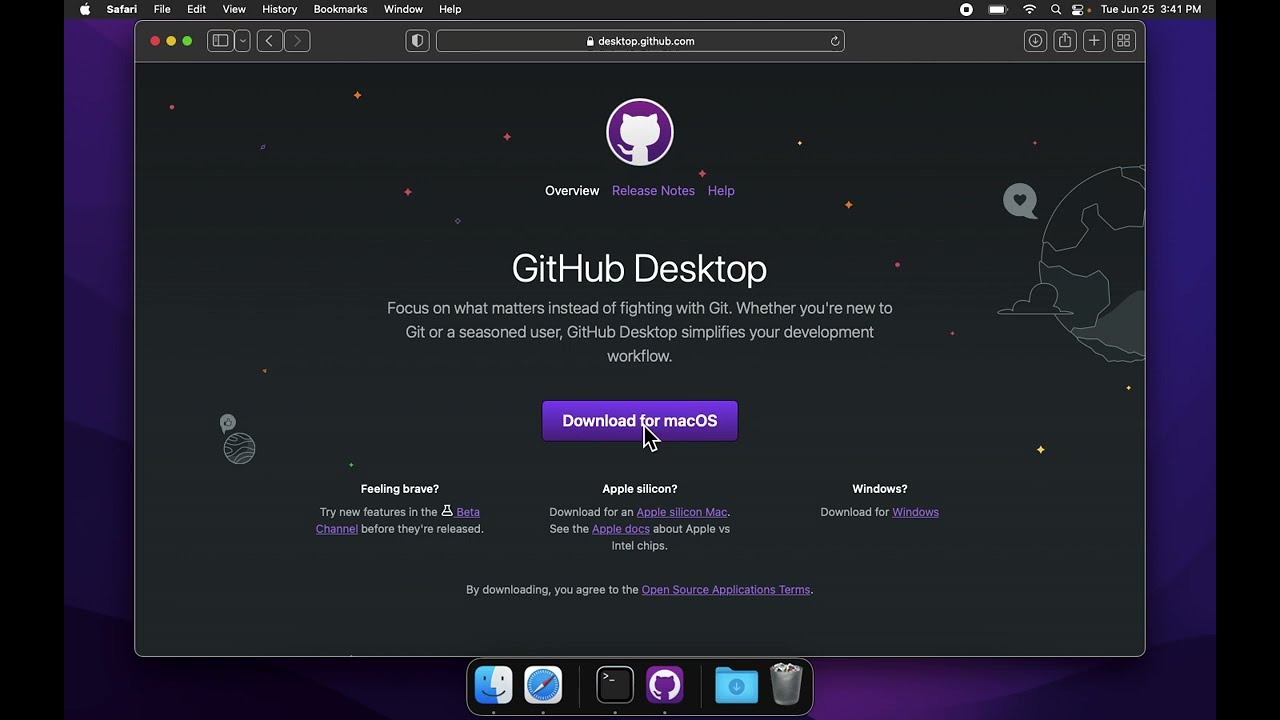Open Control Center icon
Image resolution: width=1280 pixels, height=720 pixels.
coord(1078,9)
